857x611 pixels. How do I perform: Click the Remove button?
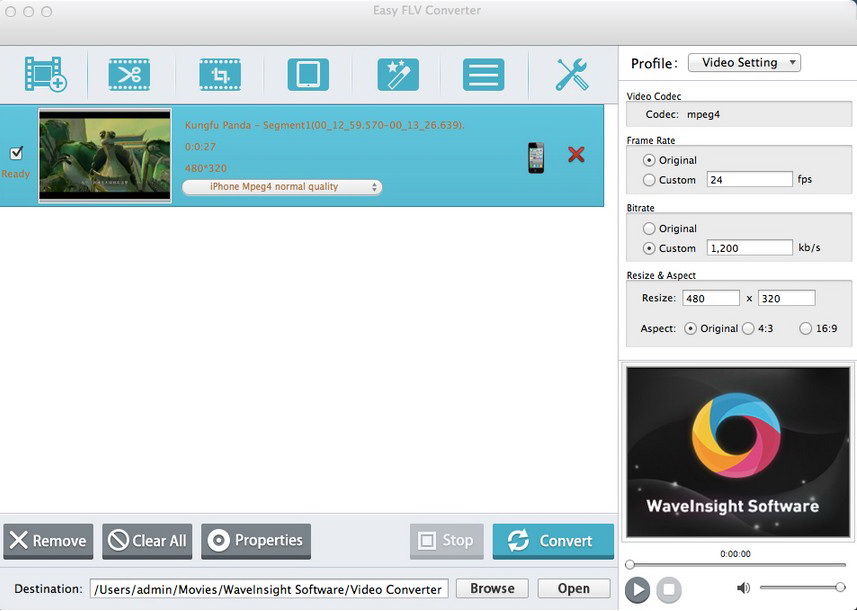pyautogui.click(x=48, y=541)
